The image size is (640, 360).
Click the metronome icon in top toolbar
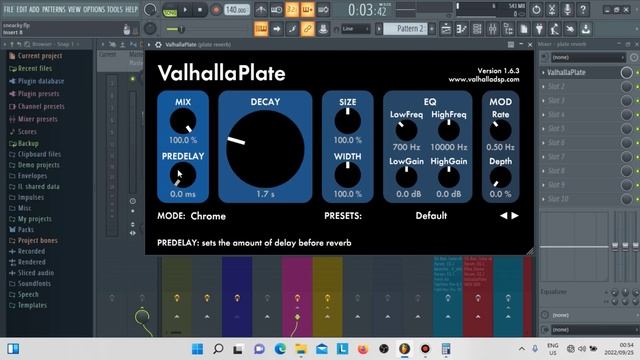click(x=261, y=9)
